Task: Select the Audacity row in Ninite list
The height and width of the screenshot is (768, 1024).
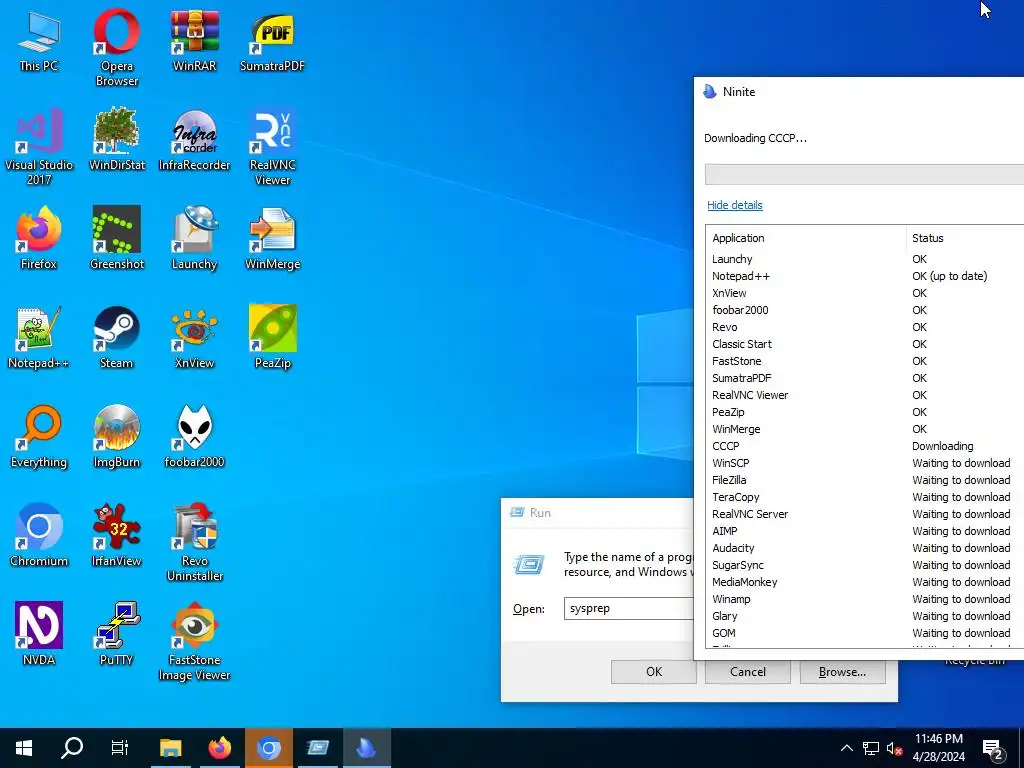Action: pos(865,548)
